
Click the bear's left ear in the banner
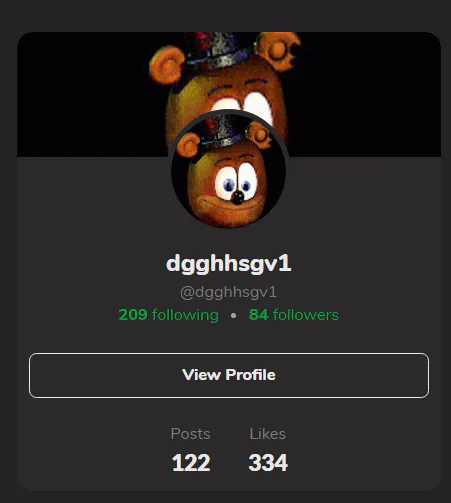(167, 65)
